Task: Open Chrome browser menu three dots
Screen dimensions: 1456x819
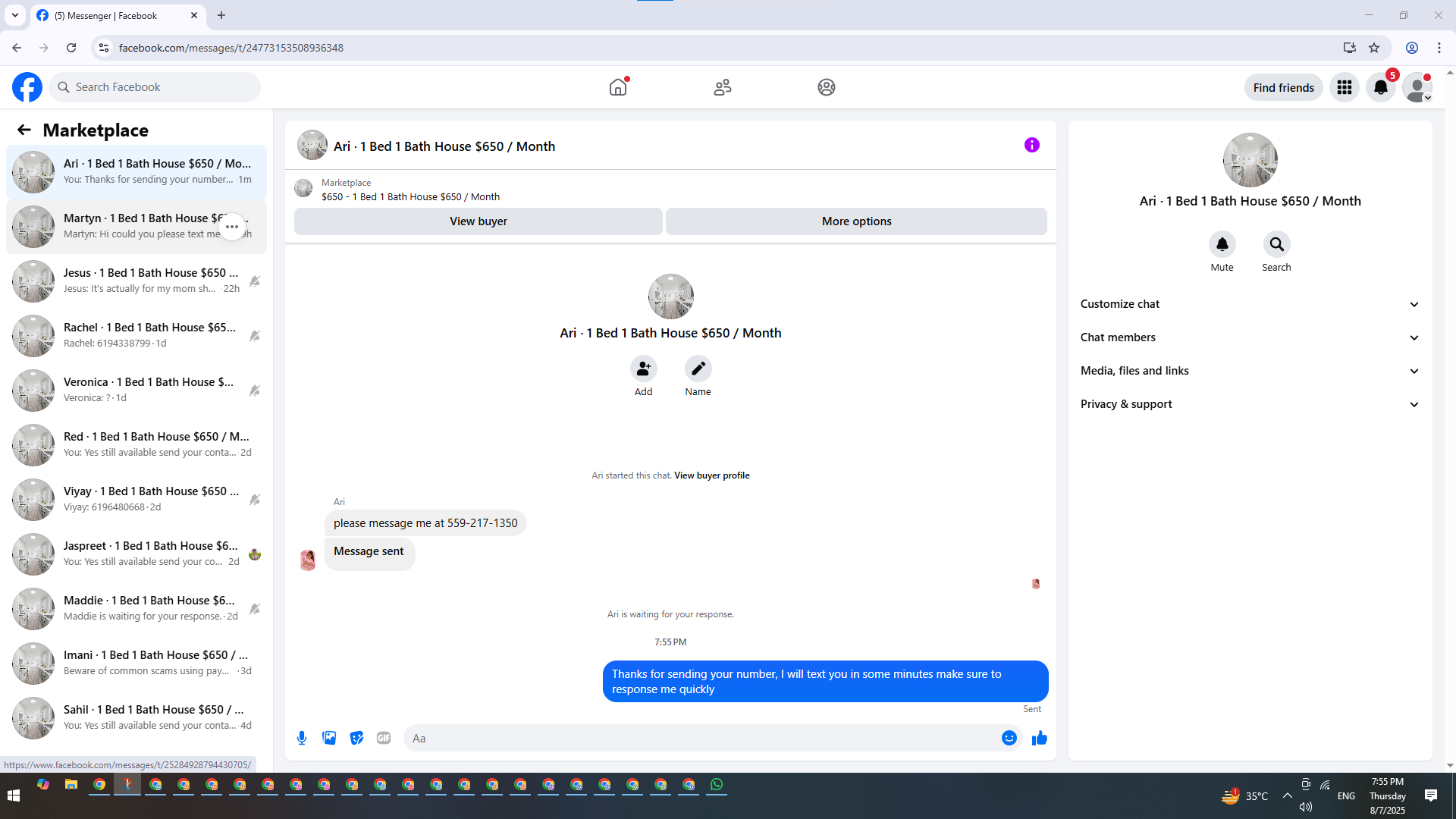Action: [1439, 48]
